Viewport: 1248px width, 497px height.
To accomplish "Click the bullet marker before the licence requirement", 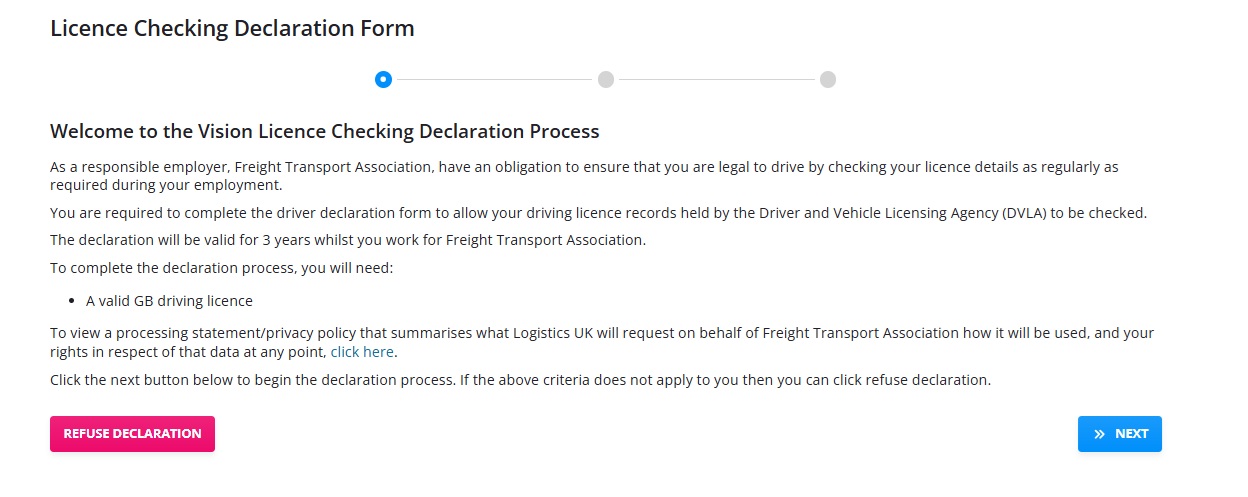I will click(x=73, y=301).
